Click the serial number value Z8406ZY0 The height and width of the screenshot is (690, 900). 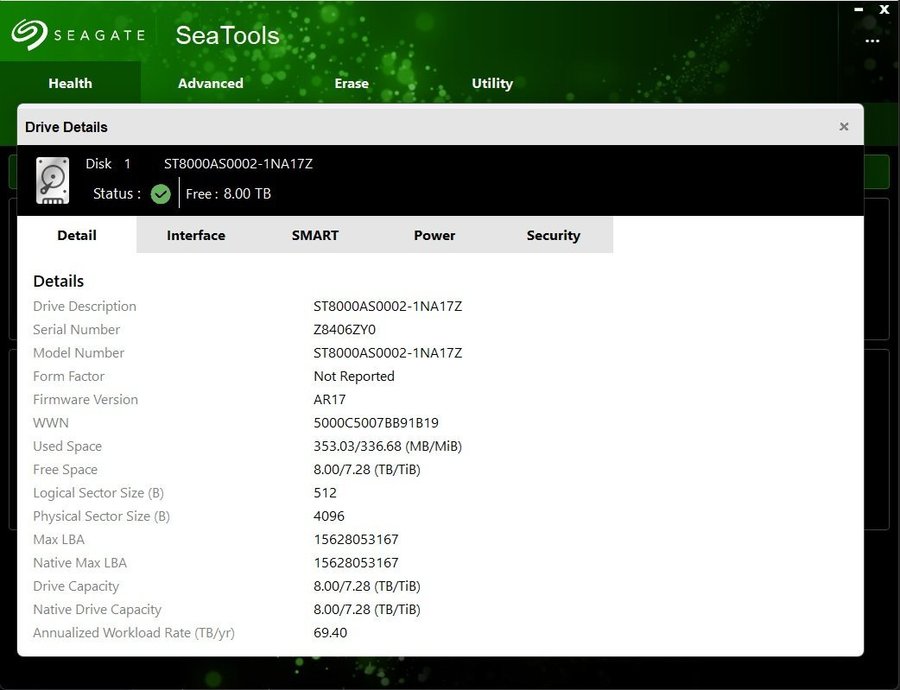[x=344, y=330]
